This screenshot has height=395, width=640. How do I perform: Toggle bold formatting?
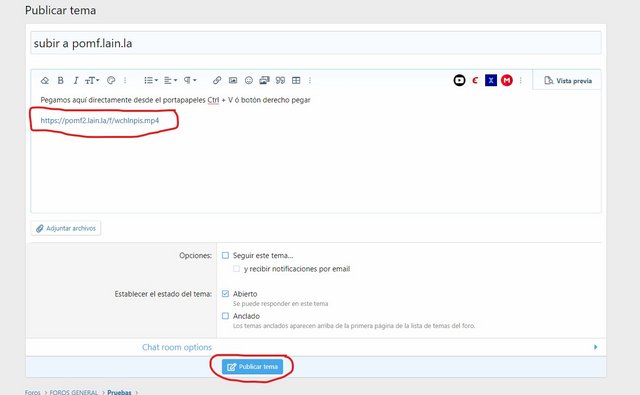60,80
